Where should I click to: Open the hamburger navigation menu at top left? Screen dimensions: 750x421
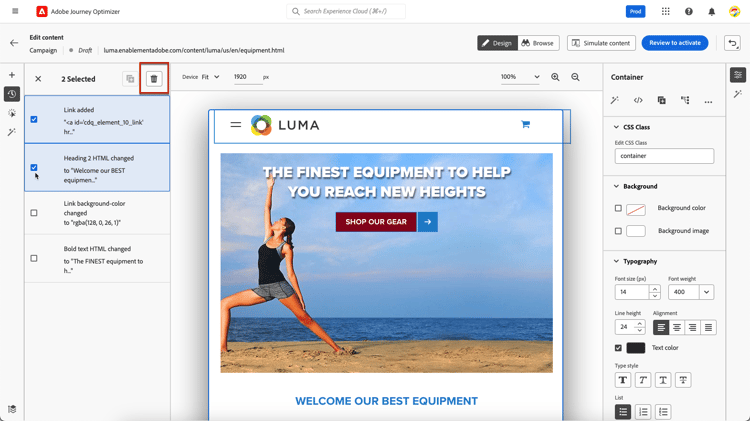pos(15,11)
